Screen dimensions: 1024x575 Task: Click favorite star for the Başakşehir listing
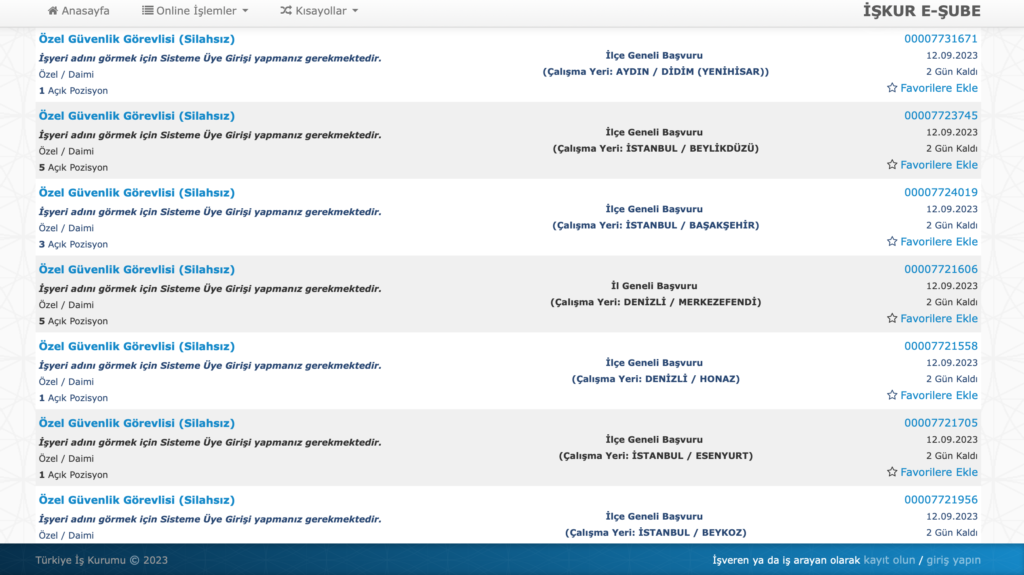pyautogui.click(x=892, y=242)
